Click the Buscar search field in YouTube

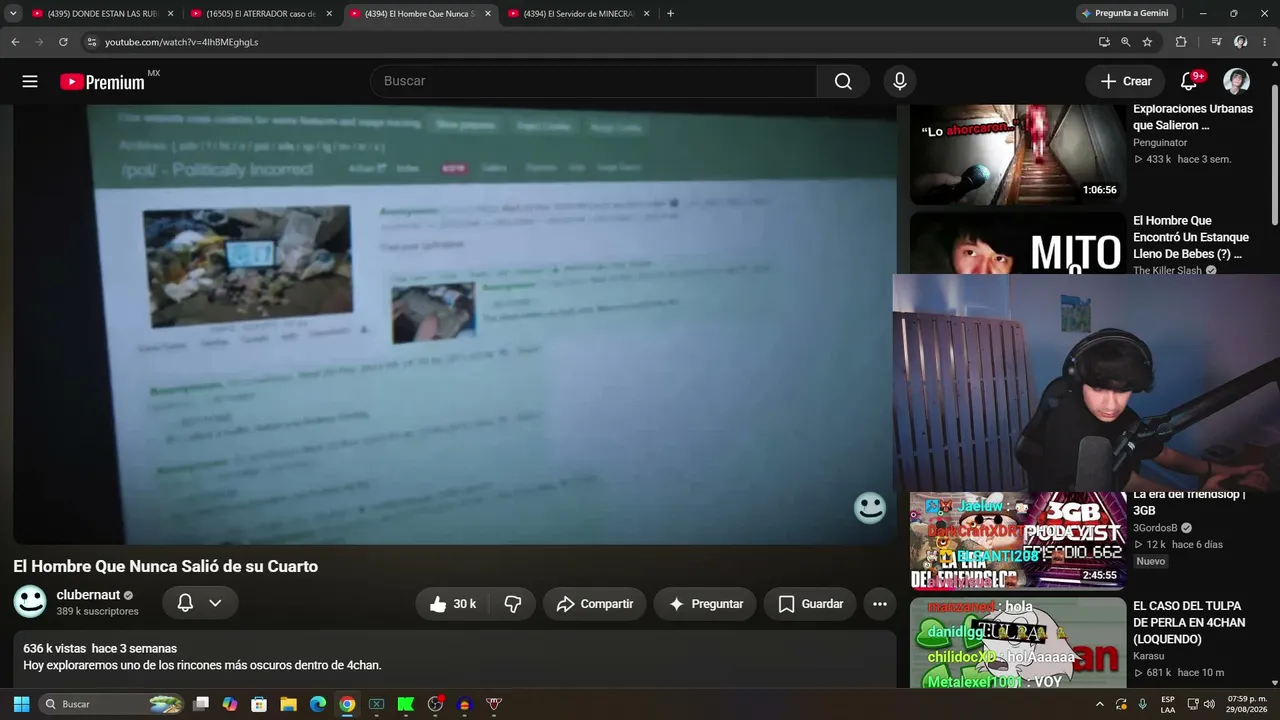click(594, 81)
